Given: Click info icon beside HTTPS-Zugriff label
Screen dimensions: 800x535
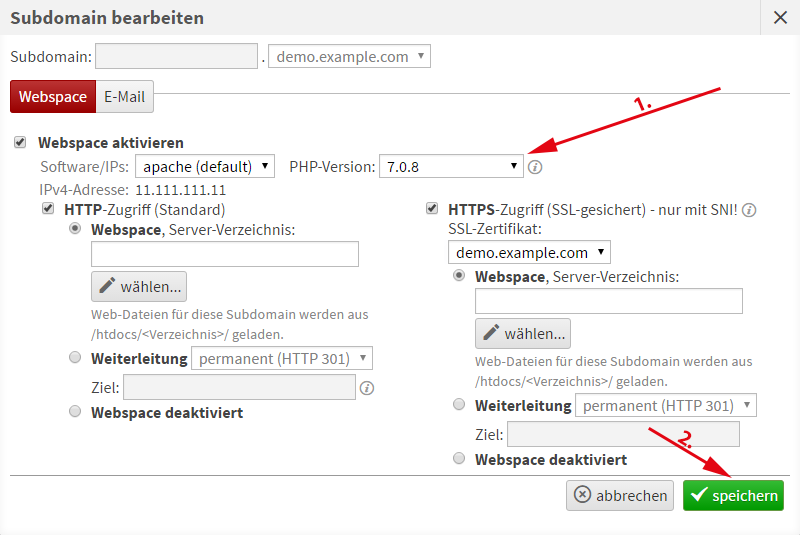Looking at the screenshot, I should tap(749, 210).
